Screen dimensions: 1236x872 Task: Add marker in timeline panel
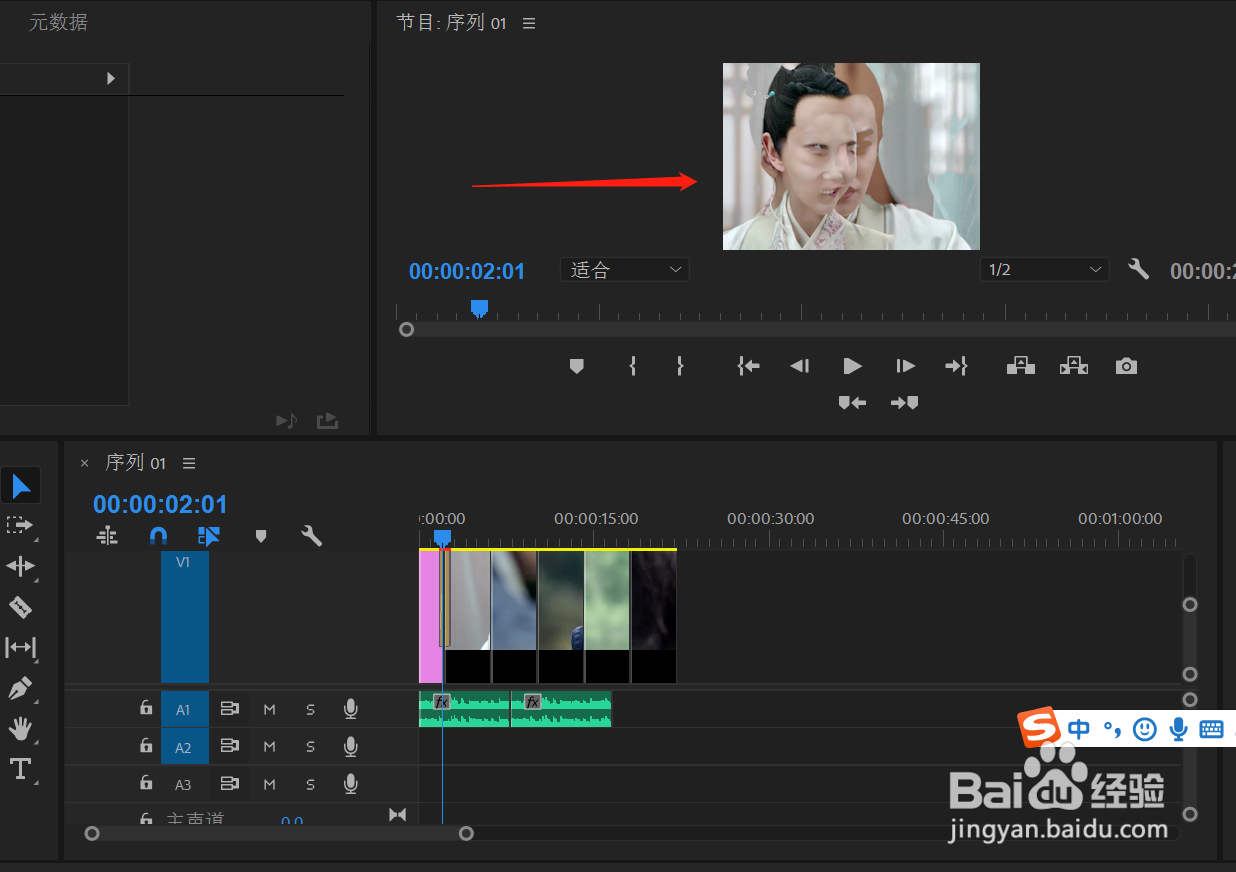(x=261, y=536)
